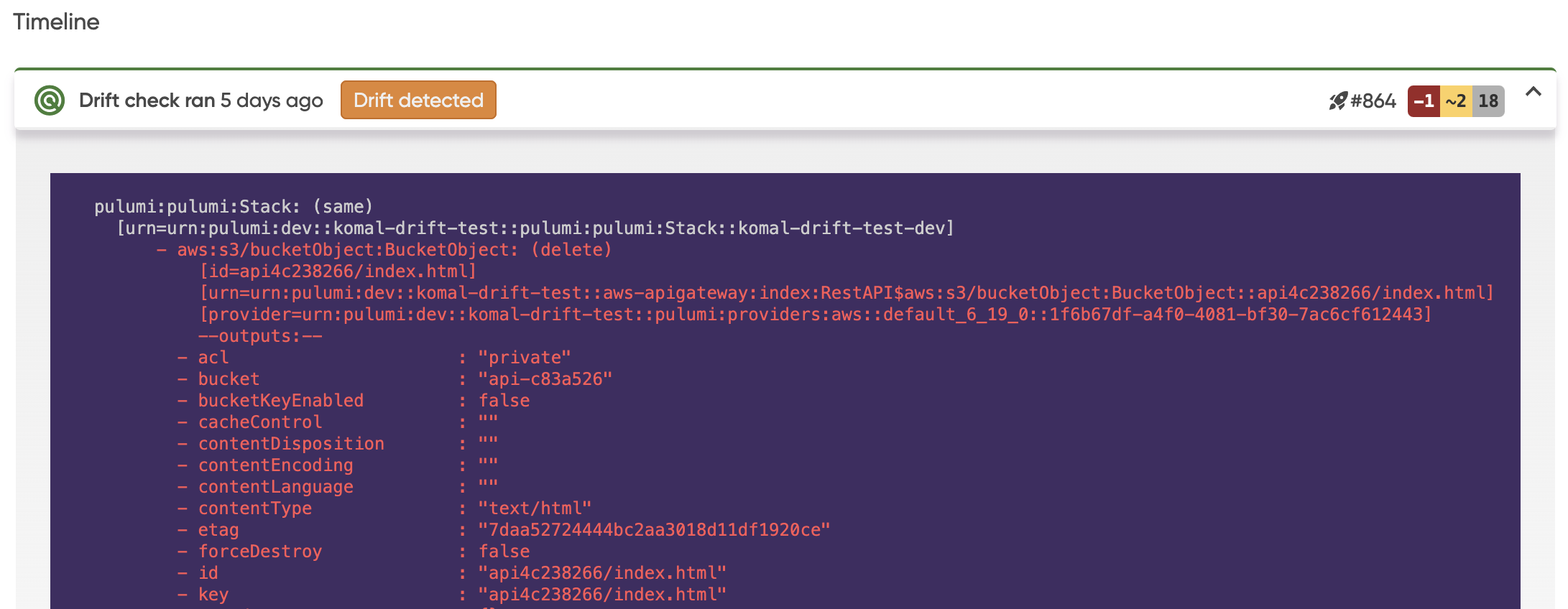Screen dimensions: 1568x609
Task: Click the id row with "api4c238266/index.html"
Action: 452,573
